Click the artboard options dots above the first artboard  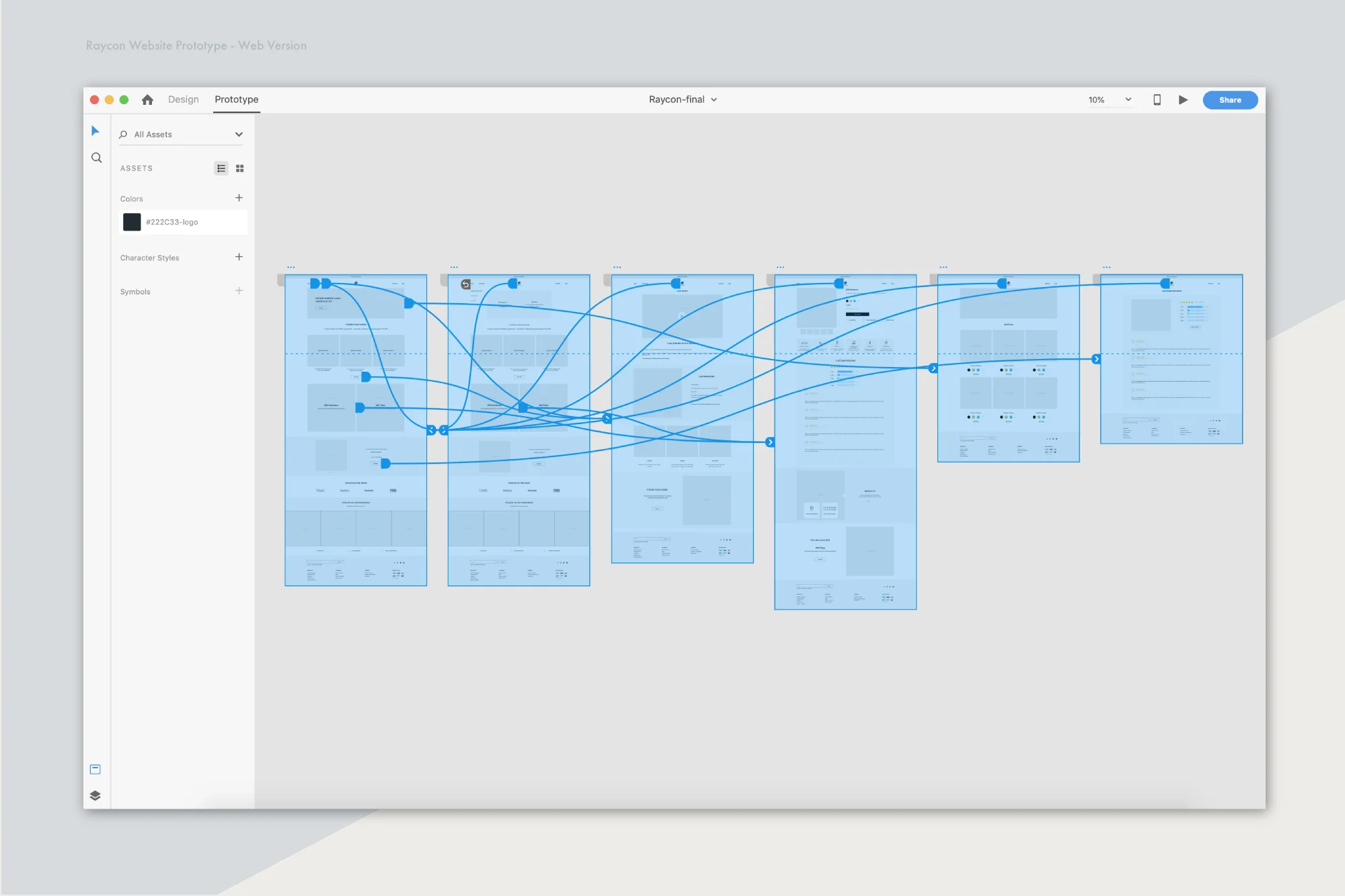coord(291,266)
